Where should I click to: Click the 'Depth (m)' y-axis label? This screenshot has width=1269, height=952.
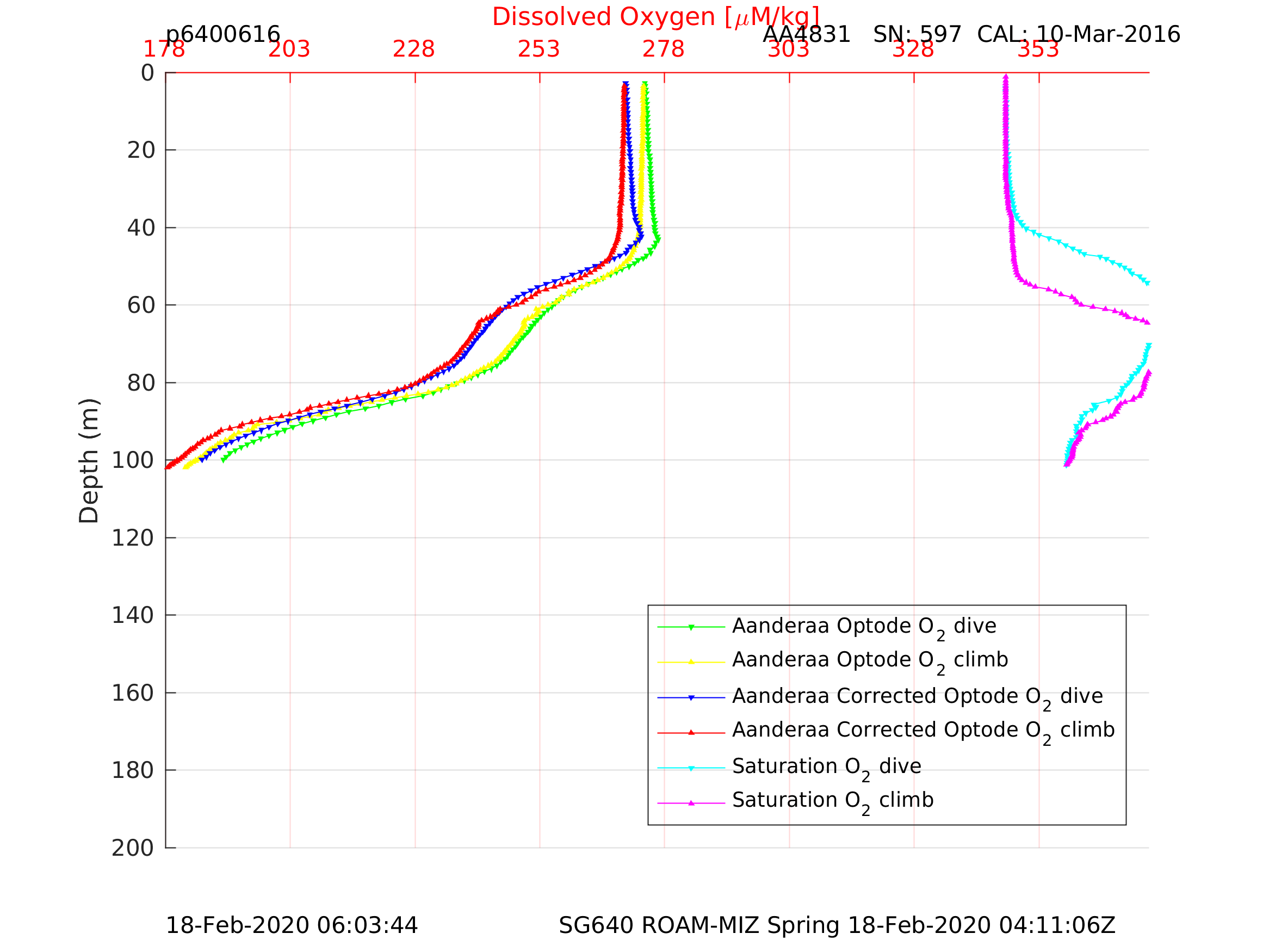89,460
